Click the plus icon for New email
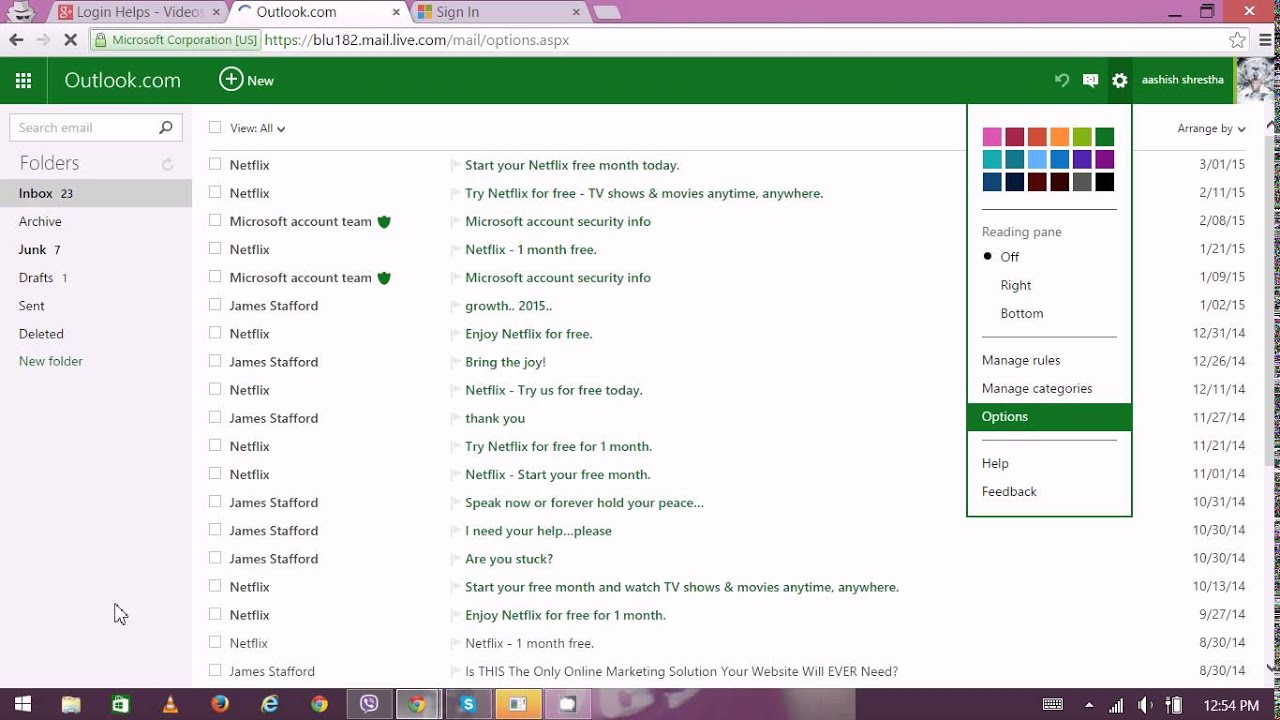Image resolution: width=1280 pixels, height=720 pixels. tap(231, 80)
